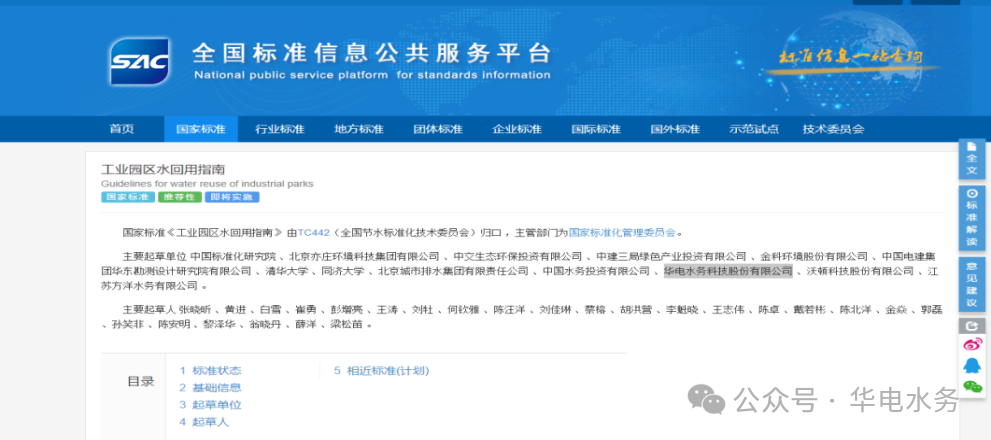
Task: Open the 国际标准 tab
Action: tap(596, 129)
